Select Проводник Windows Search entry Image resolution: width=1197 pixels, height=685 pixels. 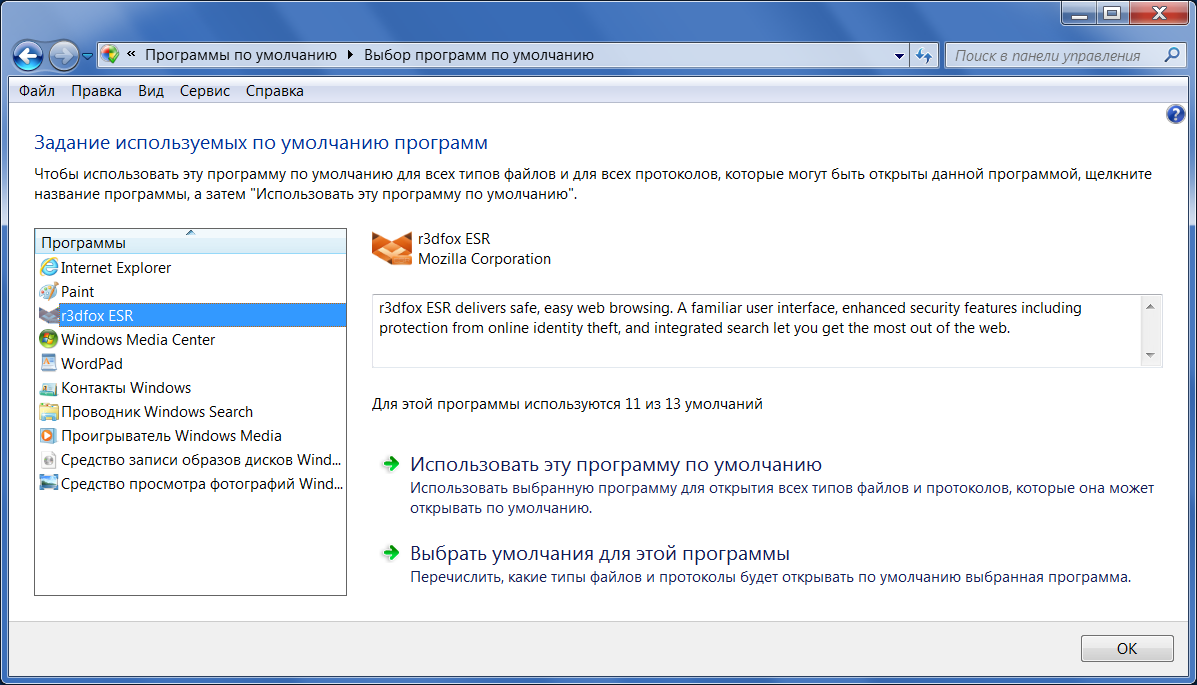[x=191, y=412]
